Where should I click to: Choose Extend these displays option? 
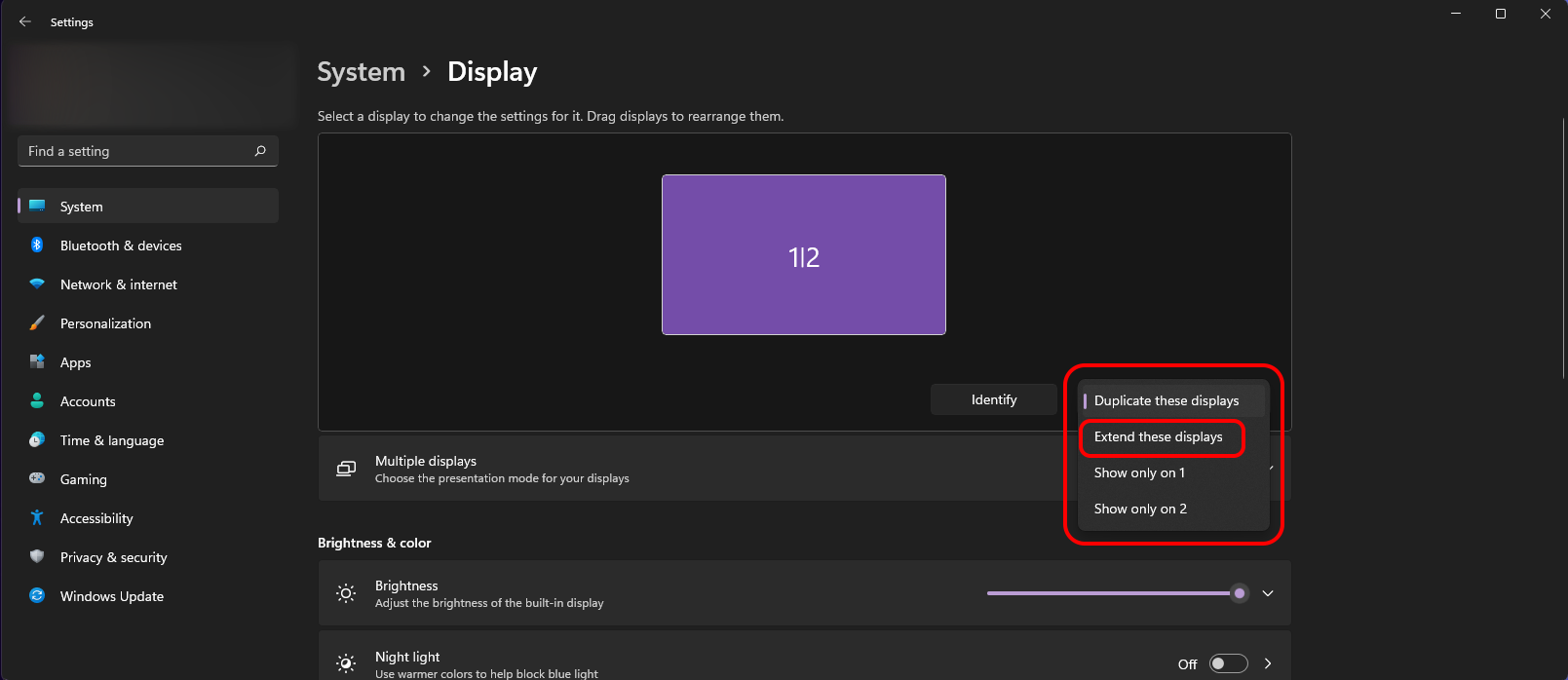[x=1158, y=437]
